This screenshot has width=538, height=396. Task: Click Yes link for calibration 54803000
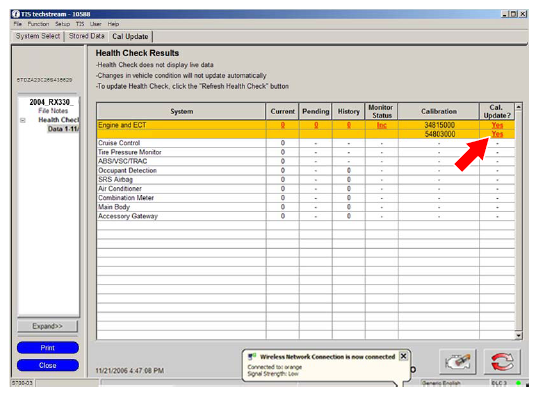click(497, 134)
